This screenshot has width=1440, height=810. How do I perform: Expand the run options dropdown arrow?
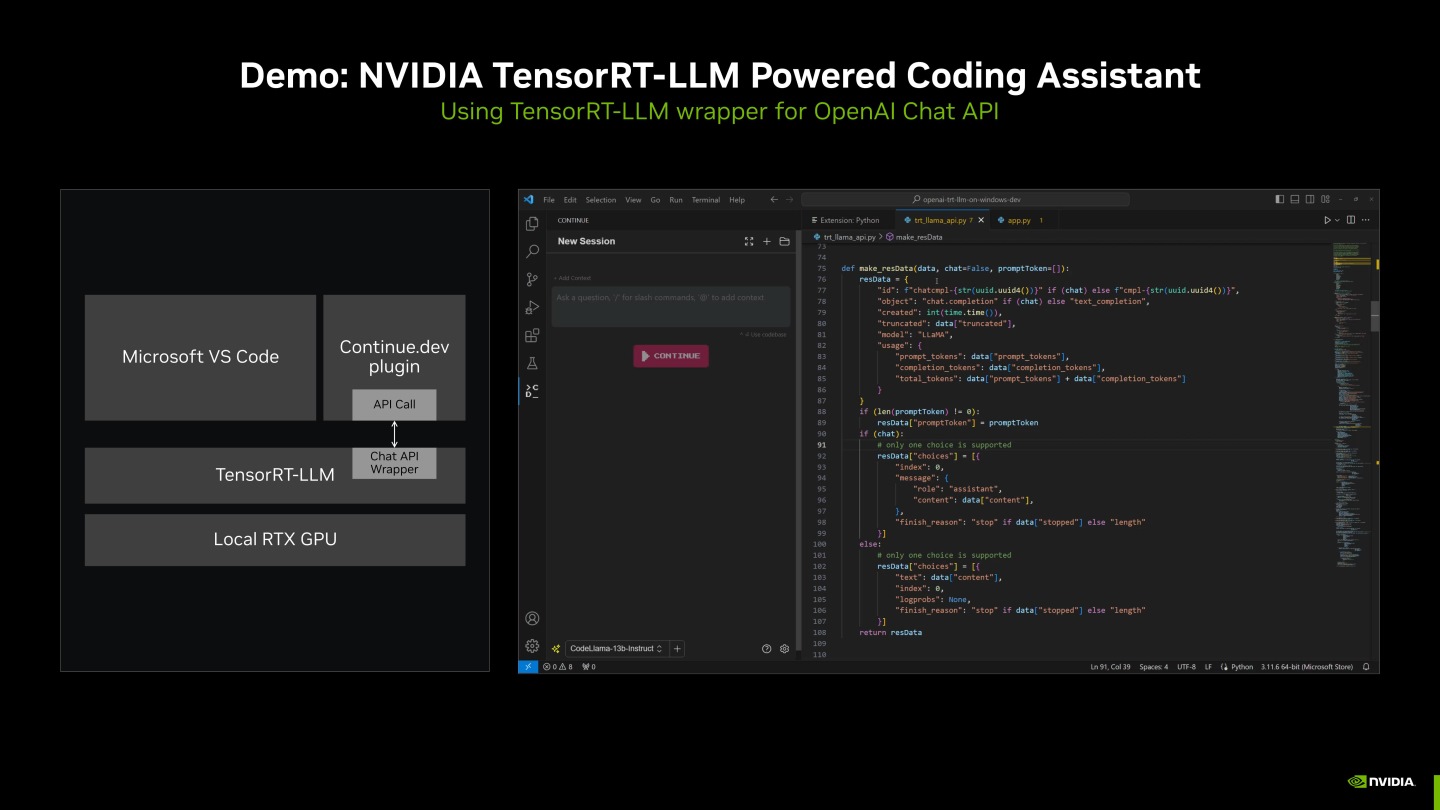pos(1338,220)
